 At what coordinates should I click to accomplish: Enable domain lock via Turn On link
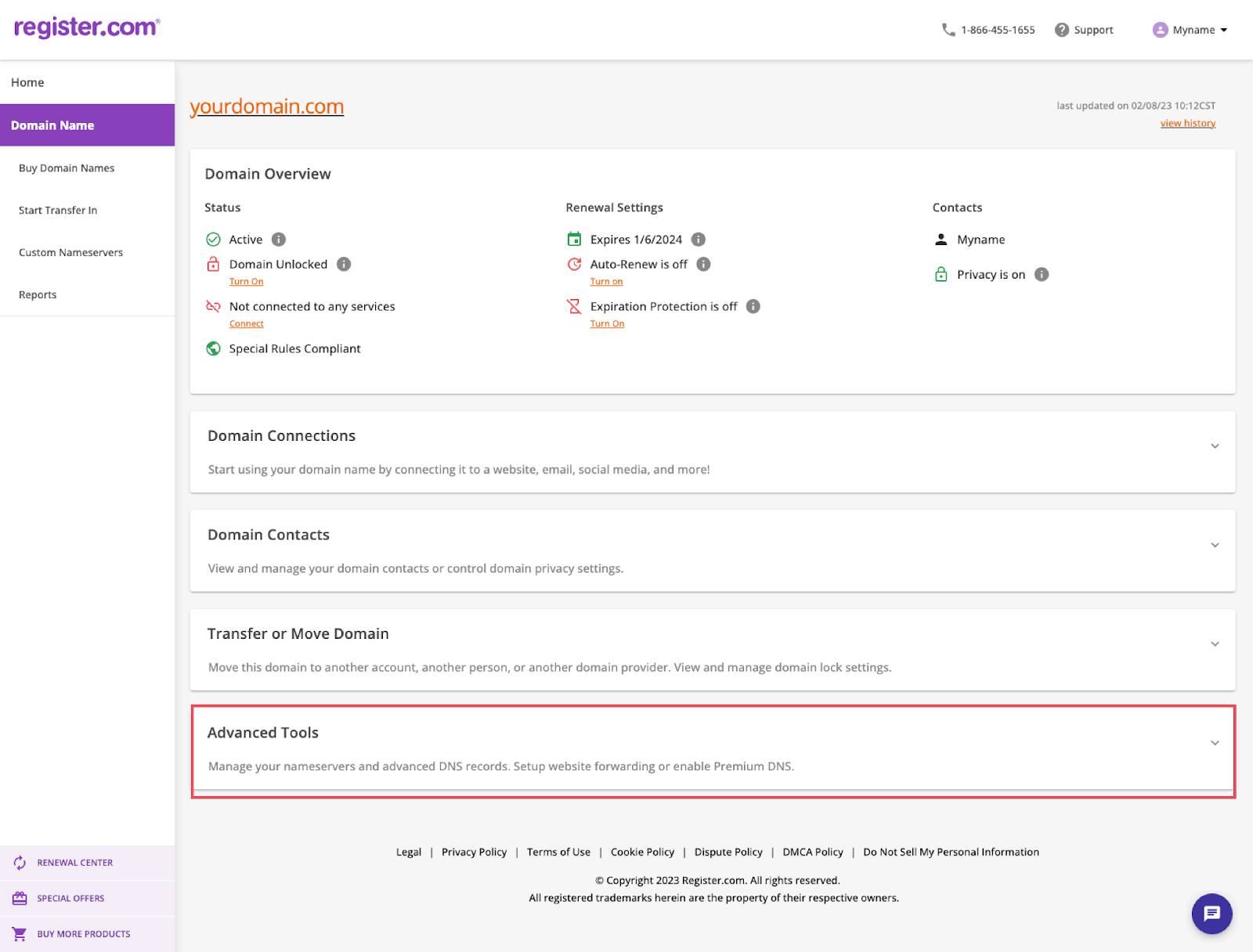point(246,281)
